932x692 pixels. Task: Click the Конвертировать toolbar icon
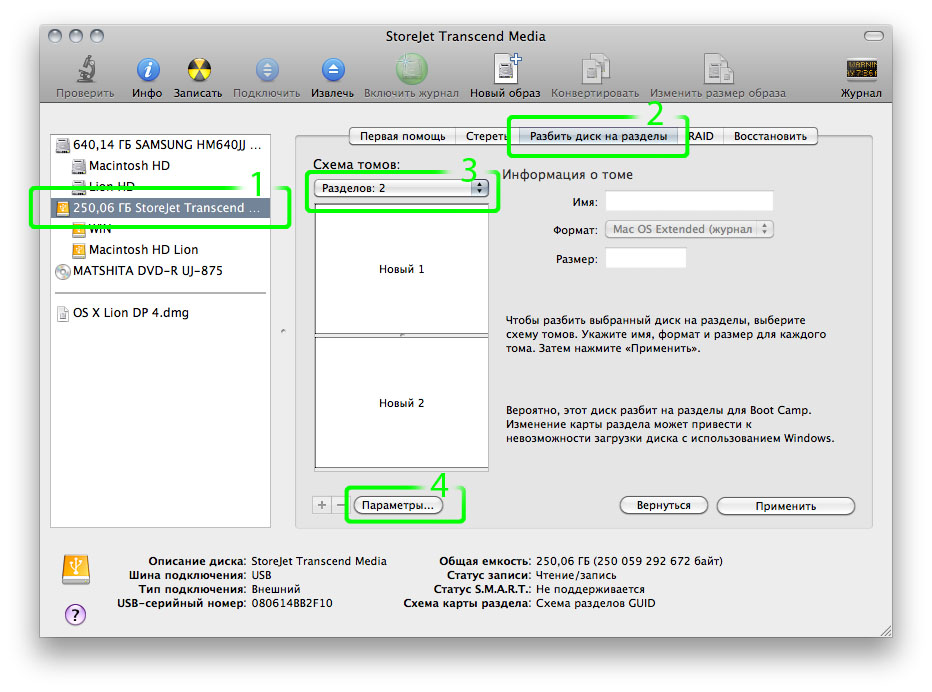[597, 72]
